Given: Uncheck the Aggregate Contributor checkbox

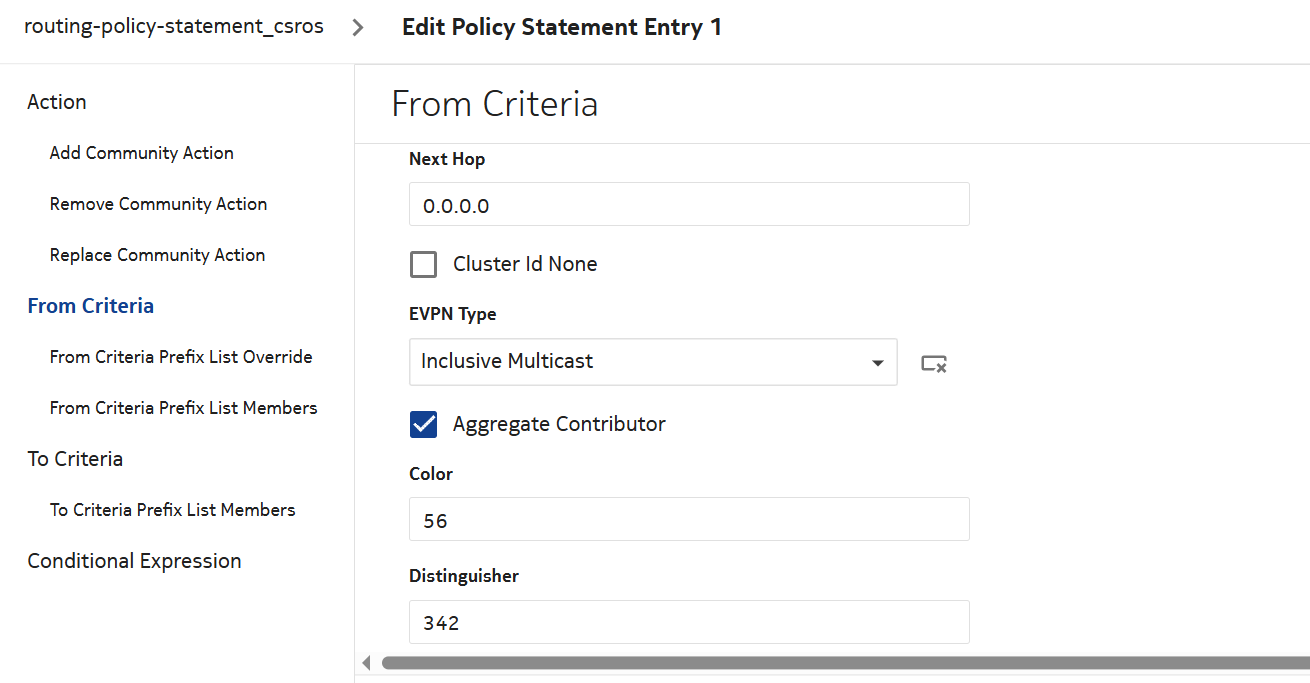Looking at the screenshot, I should 424,424.
